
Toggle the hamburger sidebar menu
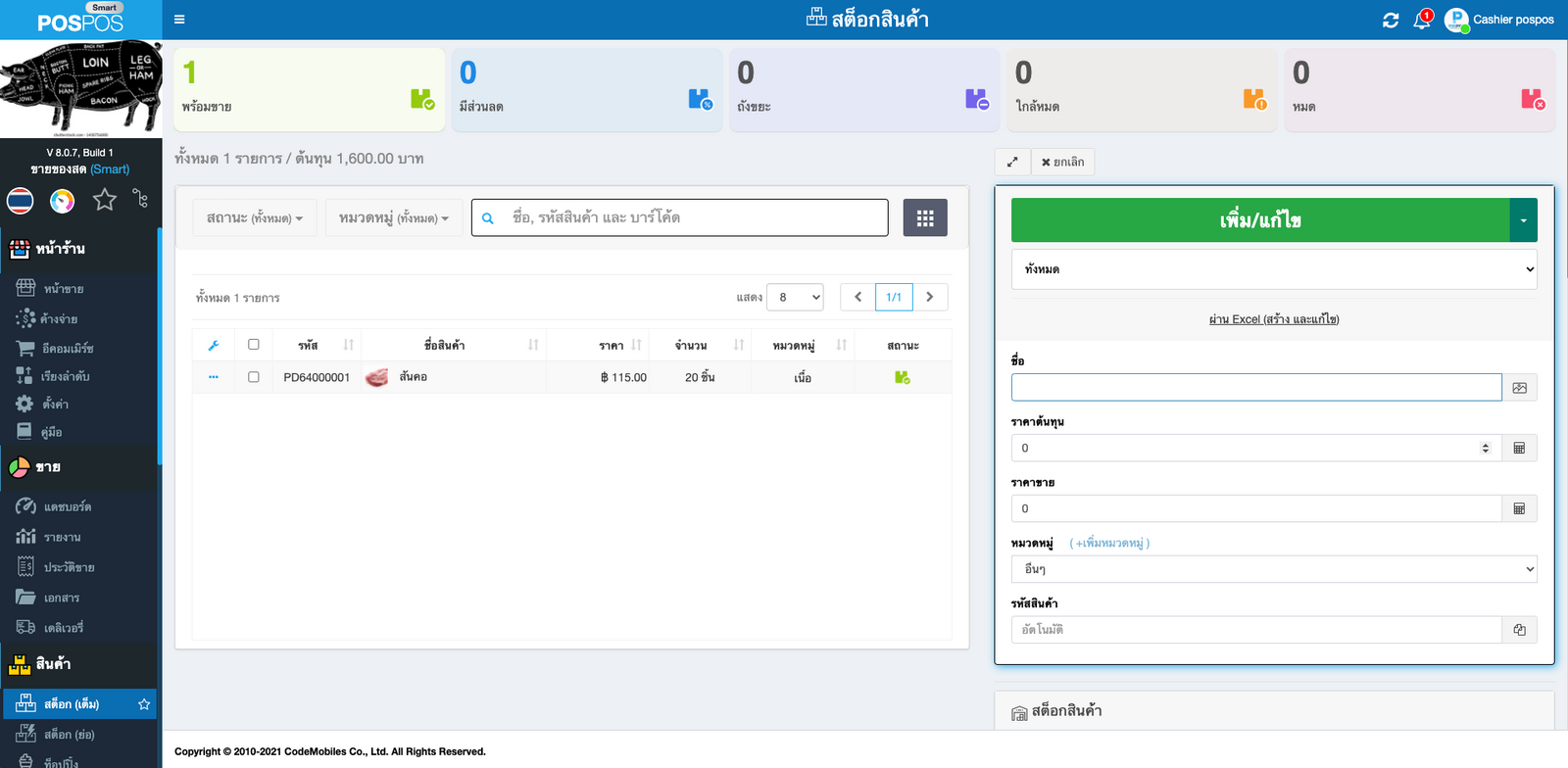(x=179, y=20)
